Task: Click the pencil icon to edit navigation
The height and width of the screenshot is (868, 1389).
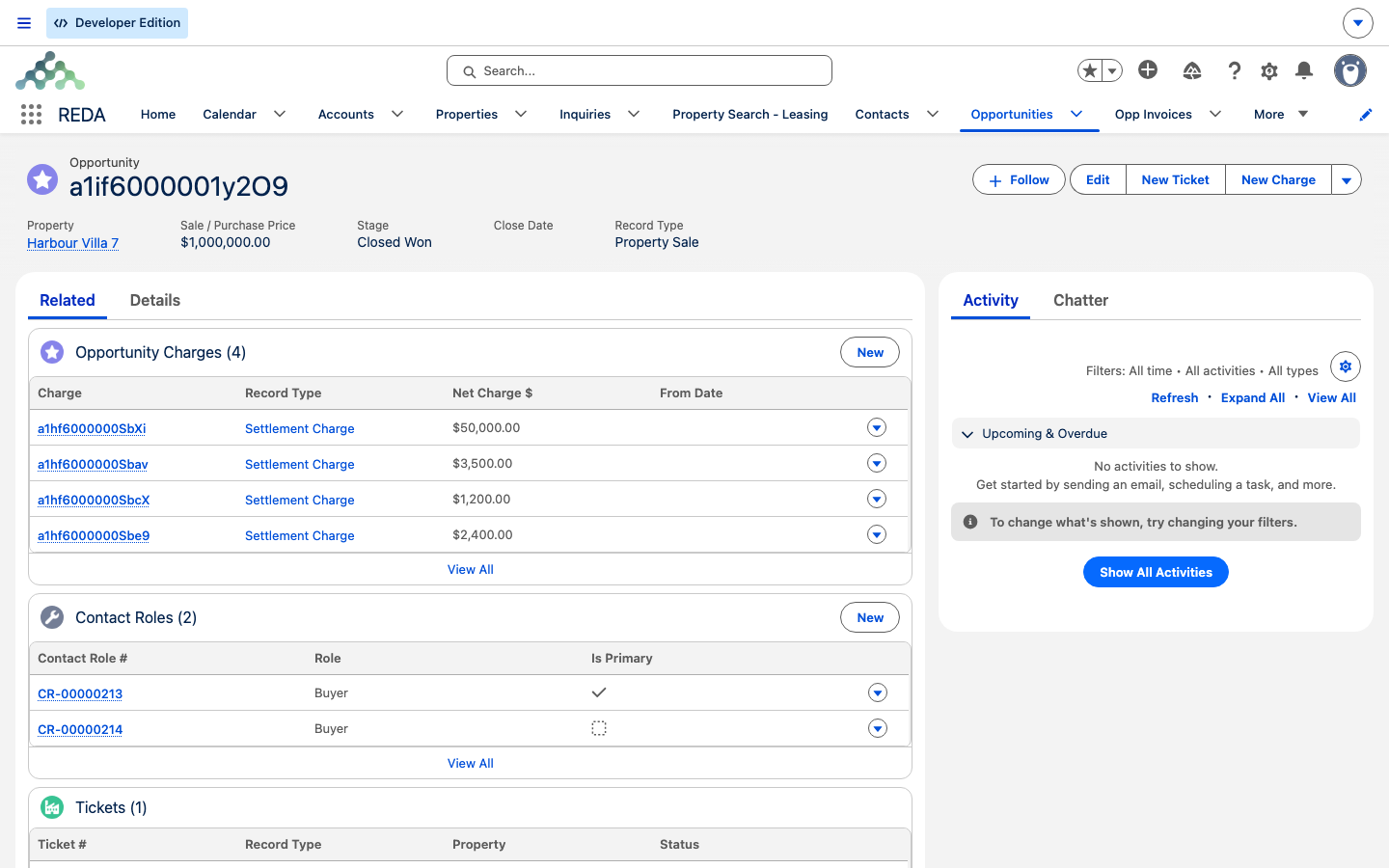Action: point(1366,115)
